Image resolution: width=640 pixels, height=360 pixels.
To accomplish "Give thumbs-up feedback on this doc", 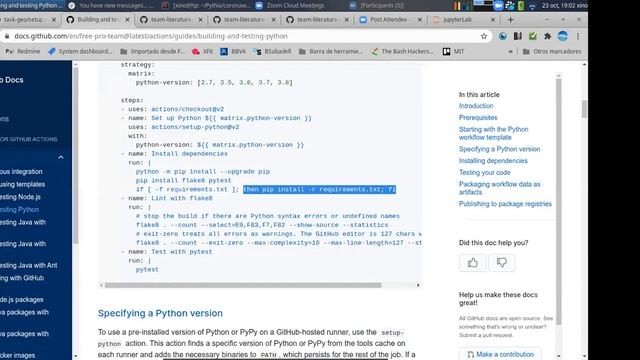I will 473,263.
